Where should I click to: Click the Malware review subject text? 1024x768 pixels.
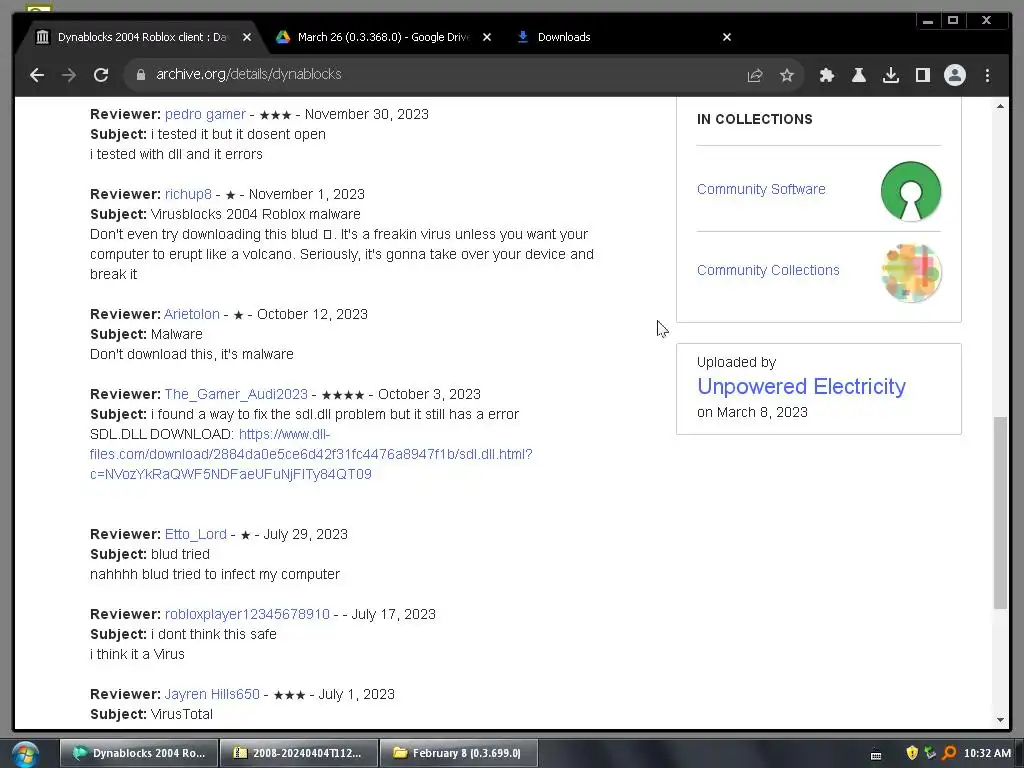(176, 334)
